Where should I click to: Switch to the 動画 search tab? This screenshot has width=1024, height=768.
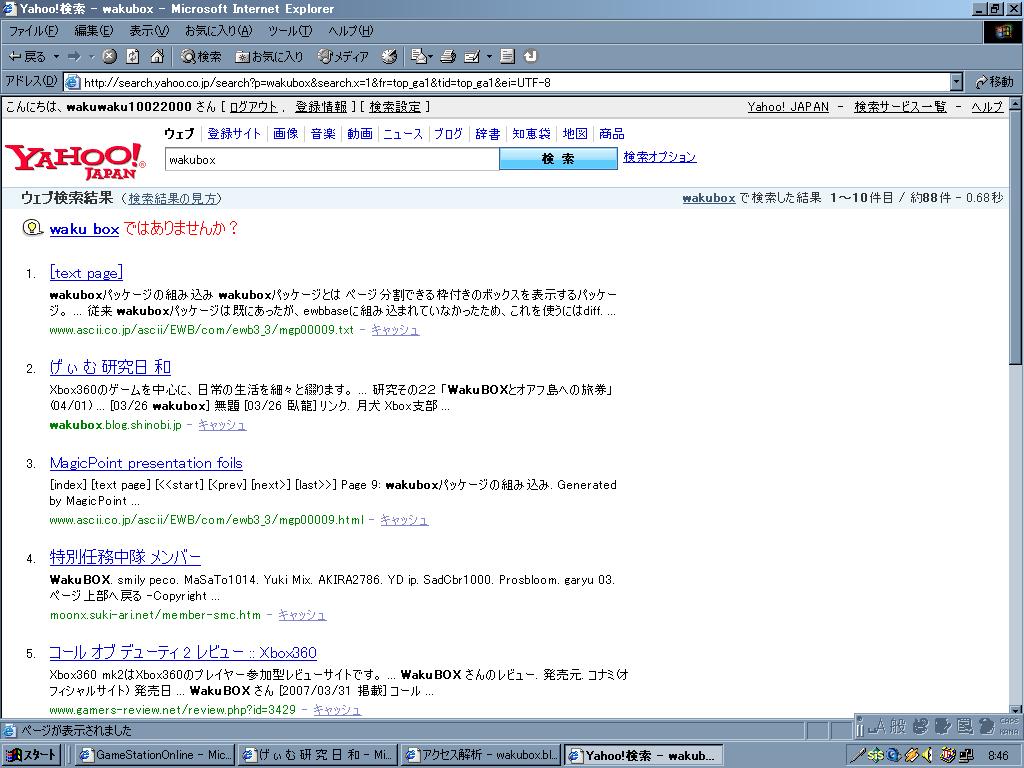tap(360, 134)
